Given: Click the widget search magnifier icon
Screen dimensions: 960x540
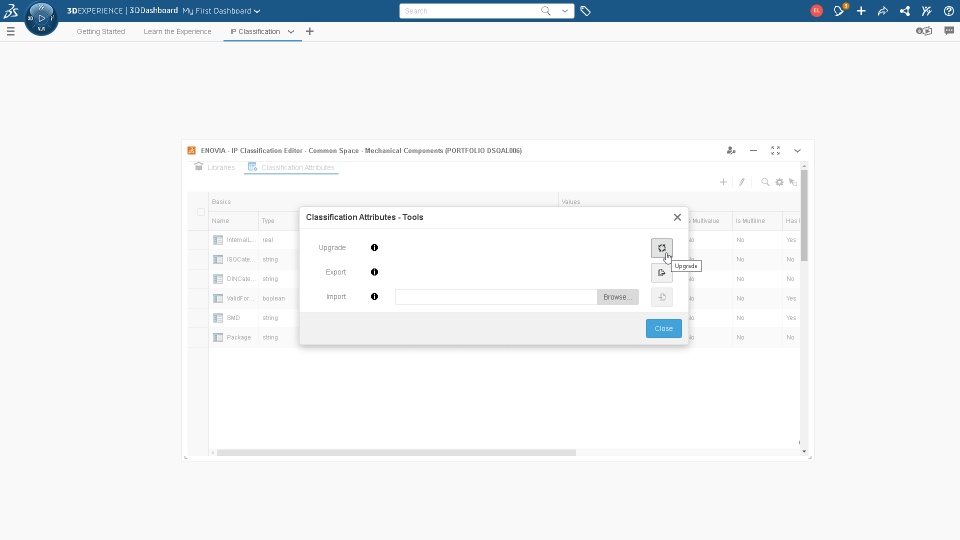Looking at the screenshot, I should point(765,182).
